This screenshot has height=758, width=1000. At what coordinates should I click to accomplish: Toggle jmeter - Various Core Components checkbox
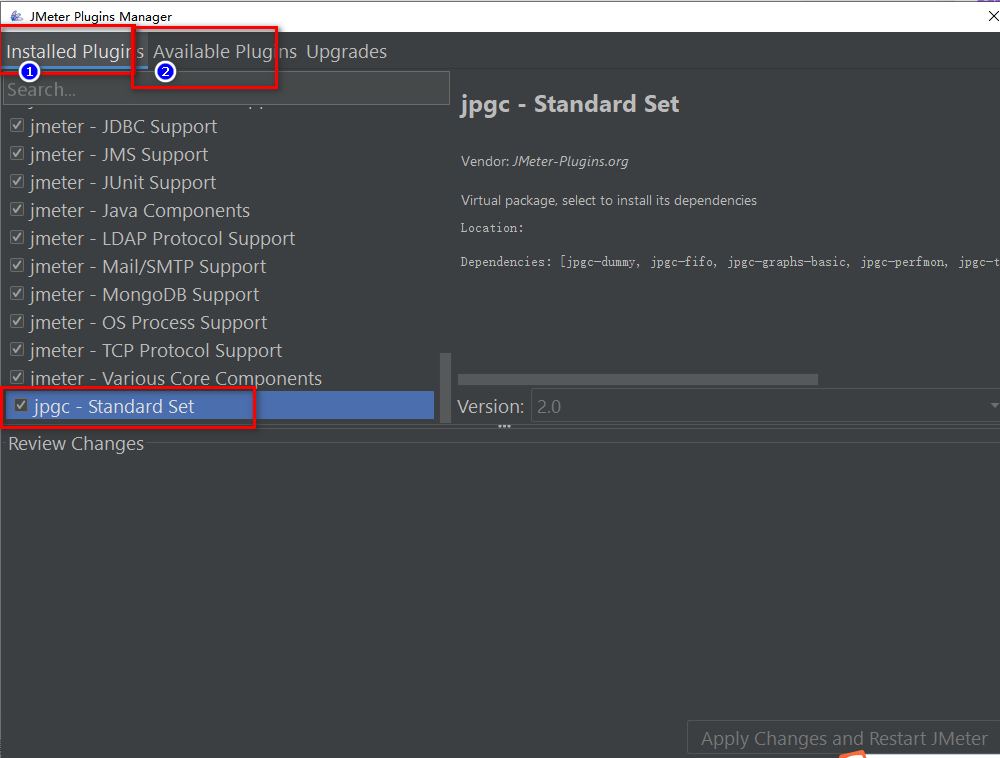17,377
